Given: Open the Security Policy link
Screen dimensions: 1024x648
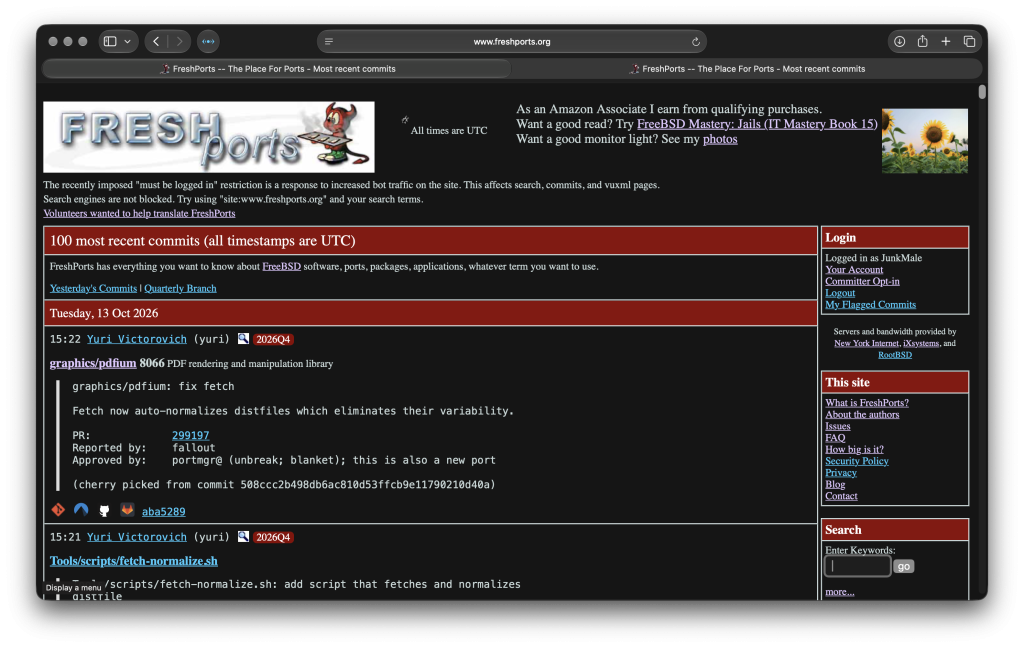Looking at the screenshot, I should point(857,461).
